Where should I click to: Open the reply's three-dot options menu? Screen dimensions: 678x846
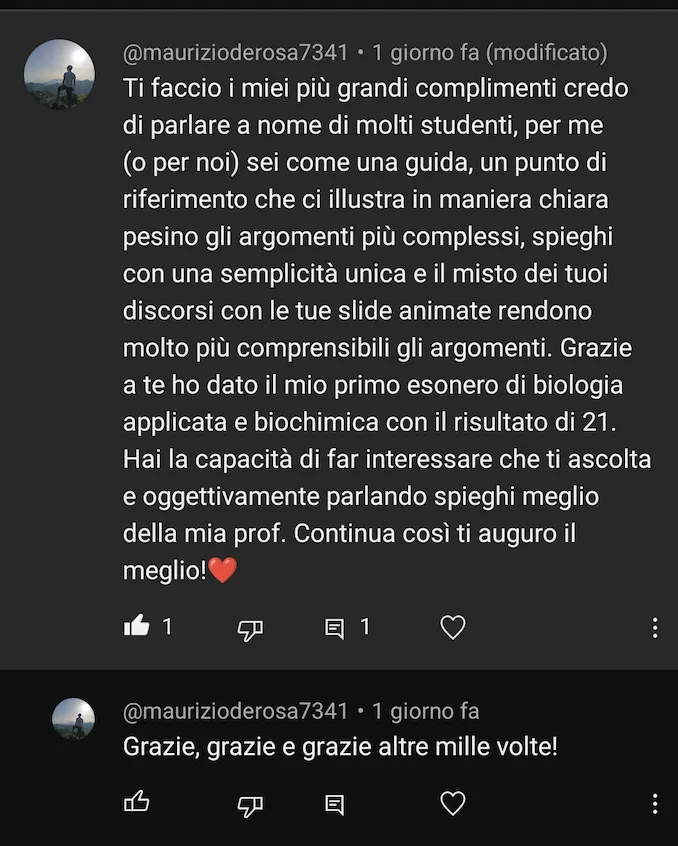pyautogui.click(x=655, y=804)
